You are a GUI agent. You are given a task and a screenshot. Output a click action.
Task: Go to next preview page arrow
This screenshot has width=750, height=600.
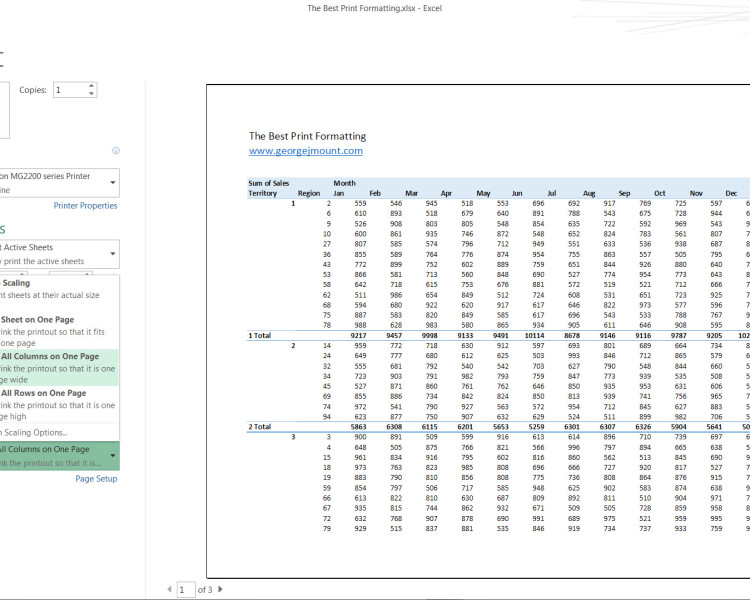click(x=220, y=589)
